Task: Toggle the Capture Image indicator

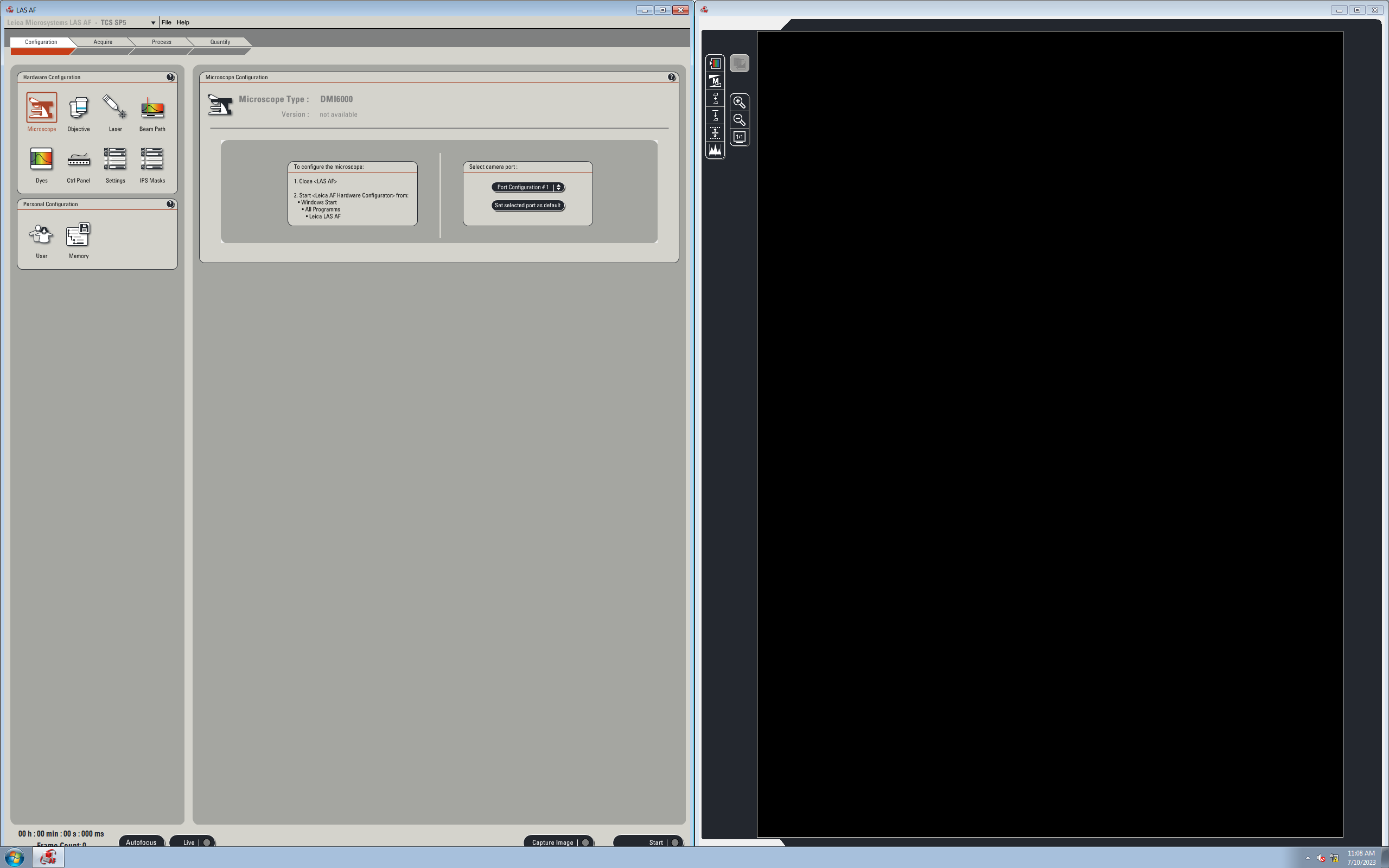Action: click(x=585, y=842)
